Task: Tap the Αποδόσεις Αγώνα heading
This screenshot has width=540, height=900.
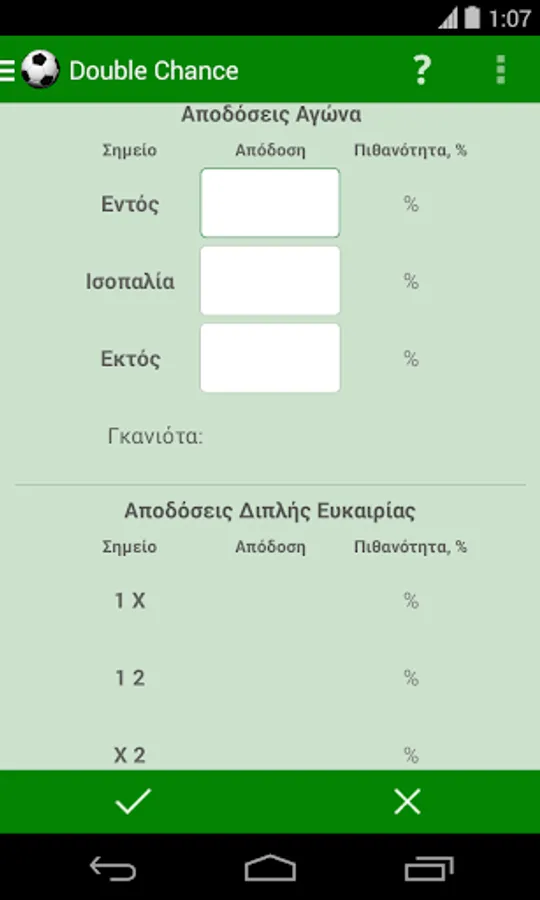Action: (271, 115)
